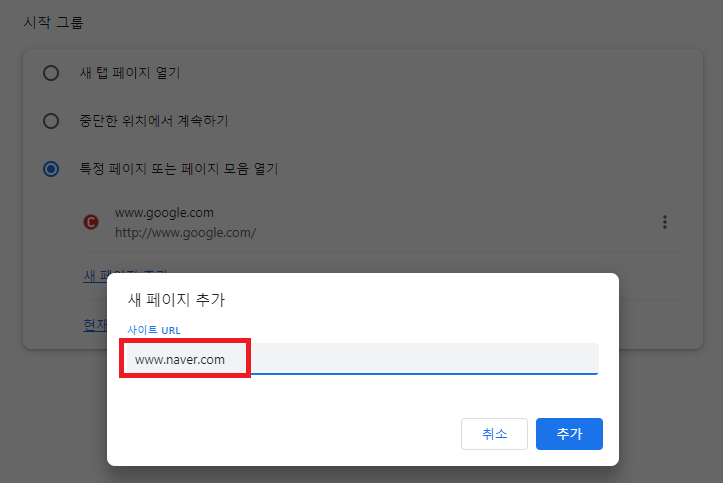The height and width of the screenshot is (483, 723).
Task: Click the www.google.com page title text
Action: [x=164, y=212]
